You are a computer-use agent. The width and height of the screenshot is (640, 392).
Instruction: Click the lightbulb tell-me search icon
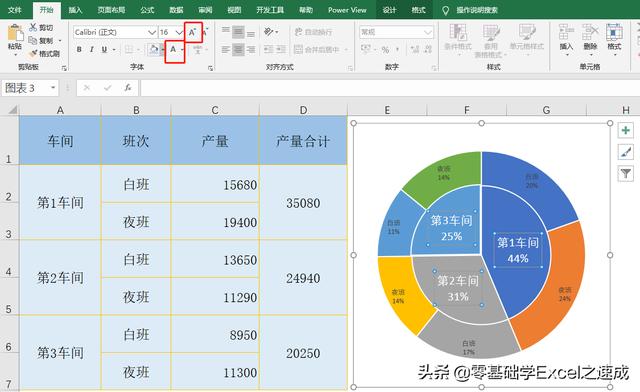[446, 10]
